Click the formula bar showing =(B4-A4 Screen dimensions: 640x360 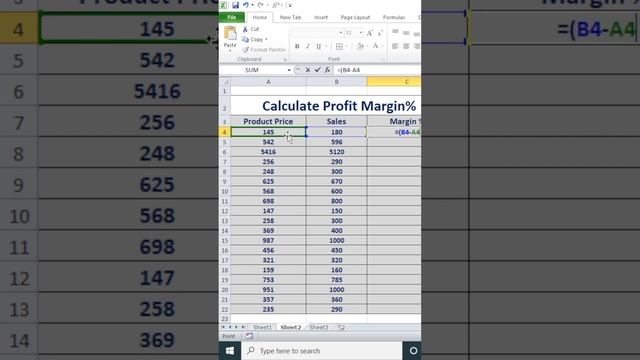pyautogui.click(x=377, y=70)
